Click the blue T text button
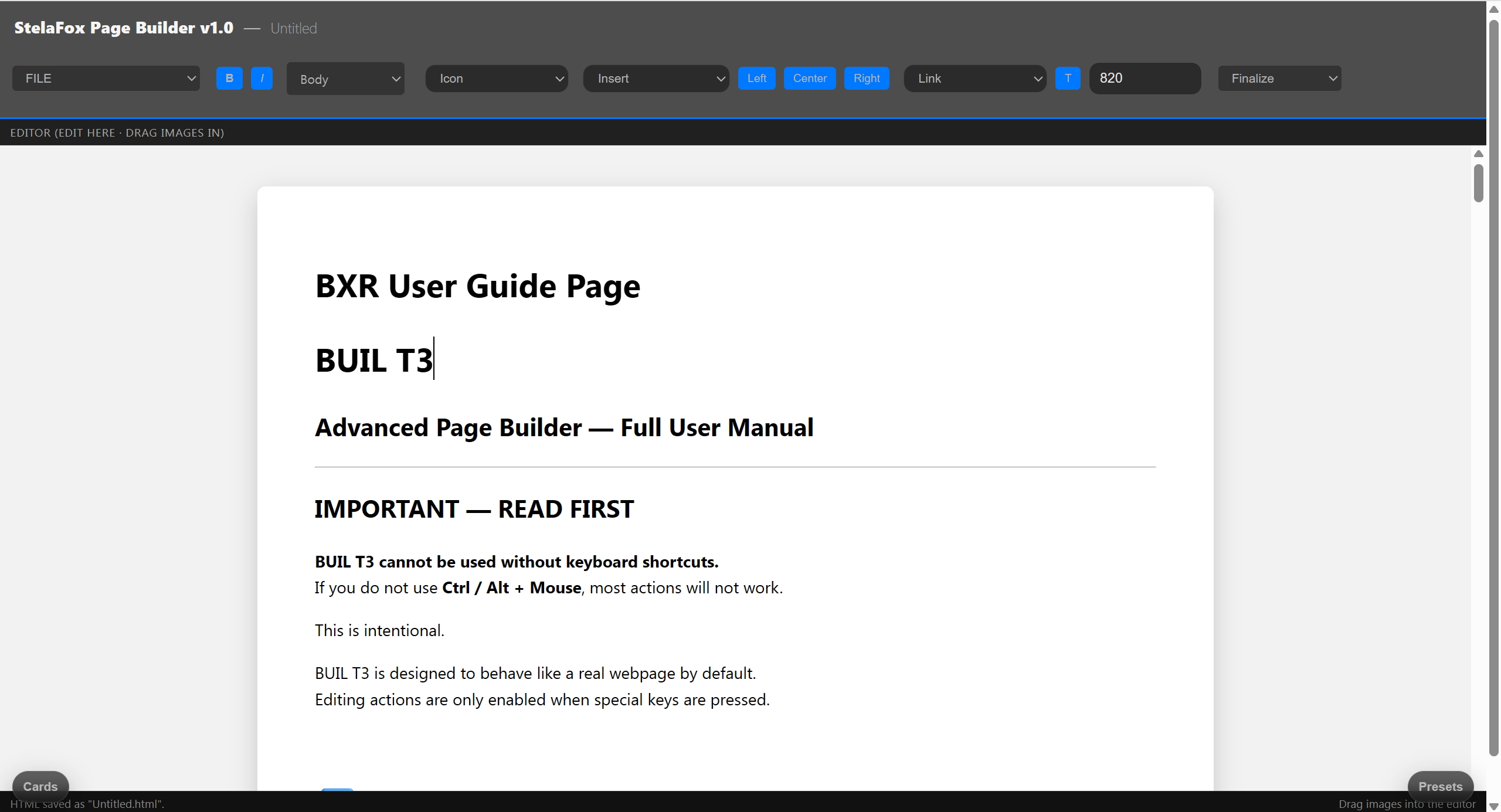This screenshot has width=1501, height=812. tap(1067, 78)
